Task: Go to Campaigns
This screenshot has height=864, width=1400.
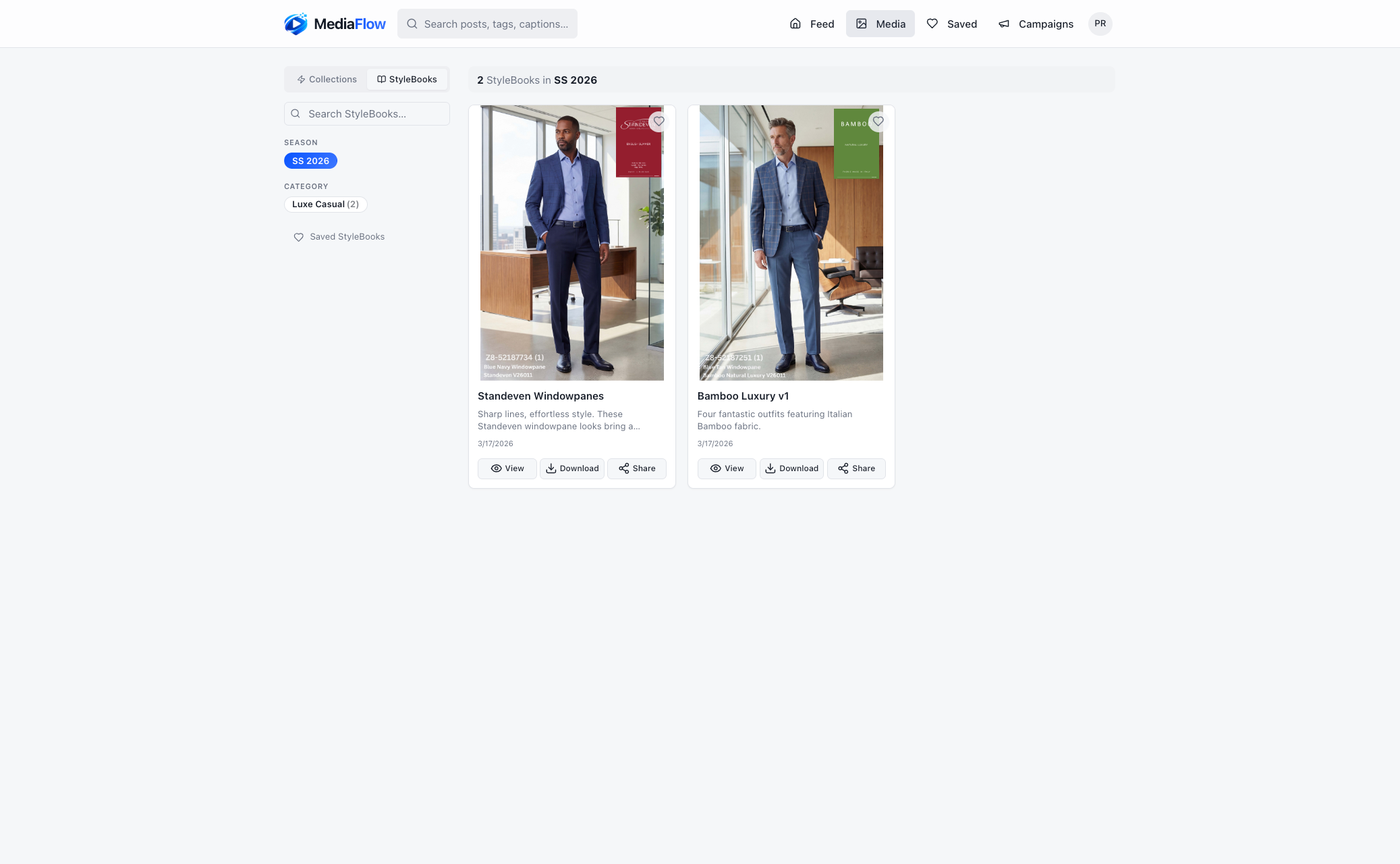Action: point(1036,24)
